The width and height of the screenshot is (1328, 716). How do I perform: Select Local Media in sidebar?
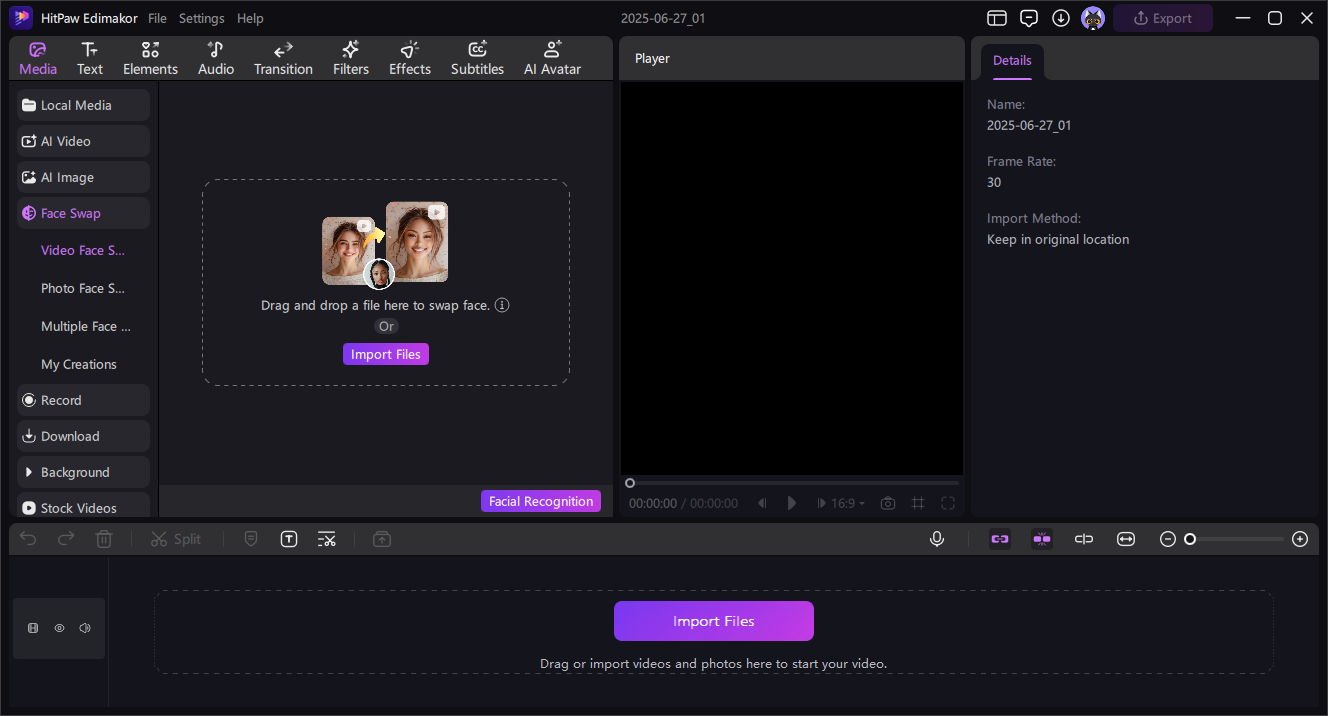coord(83,105)
